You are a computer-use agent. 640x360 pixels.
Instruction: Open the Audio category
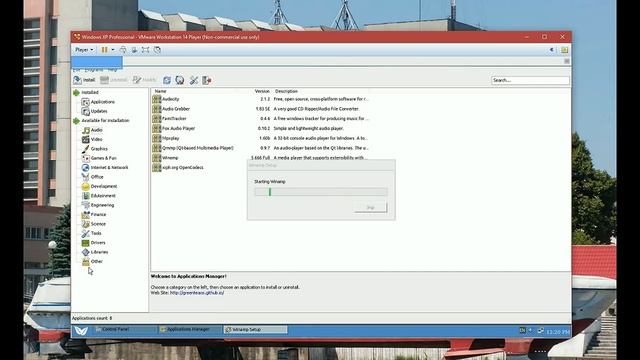[x=96, y=130]
